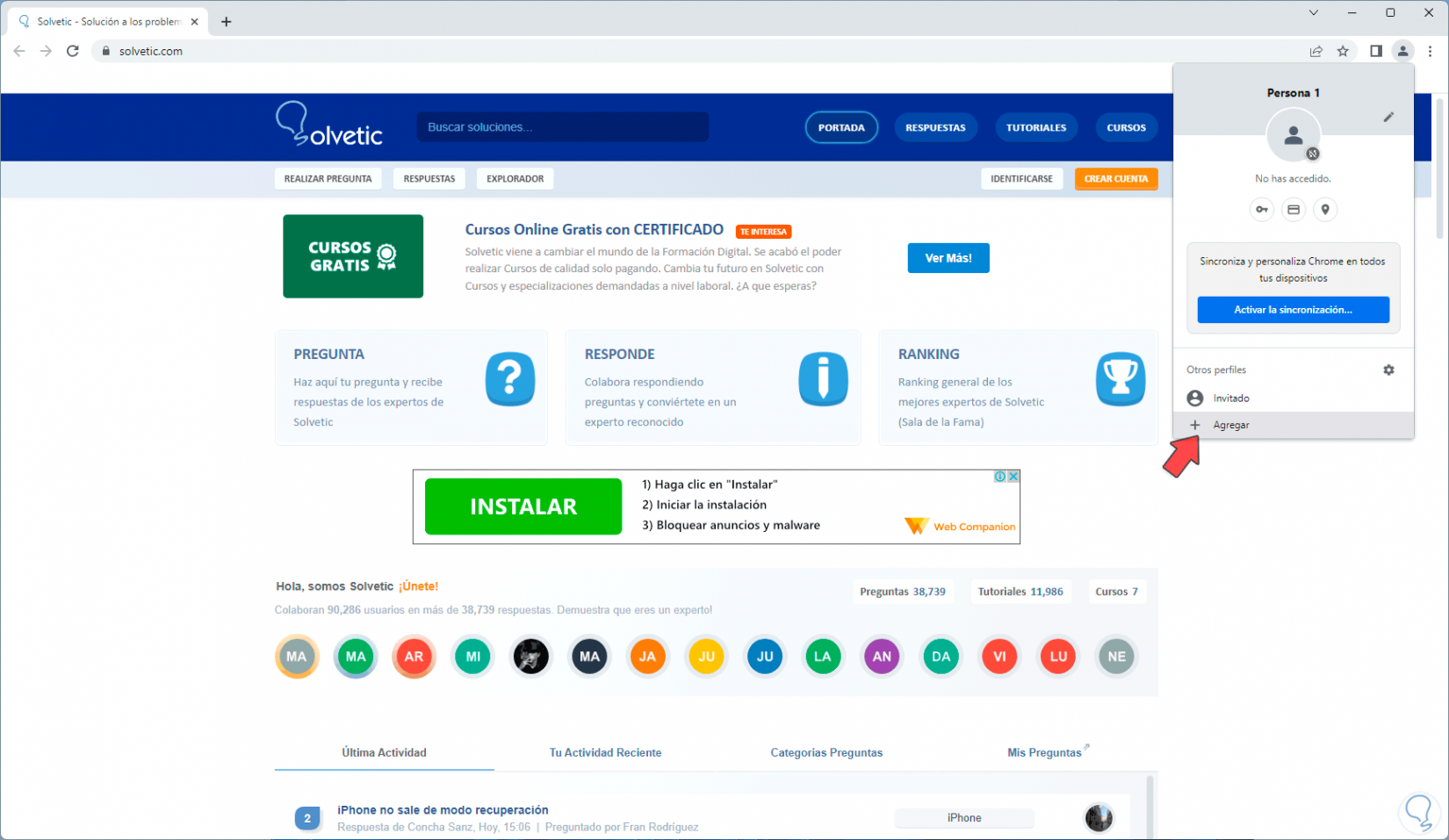The width and height of the screenshot is (1449, 840).
Task: Close the Solvetic browser tab
Action: pos(194,22)
